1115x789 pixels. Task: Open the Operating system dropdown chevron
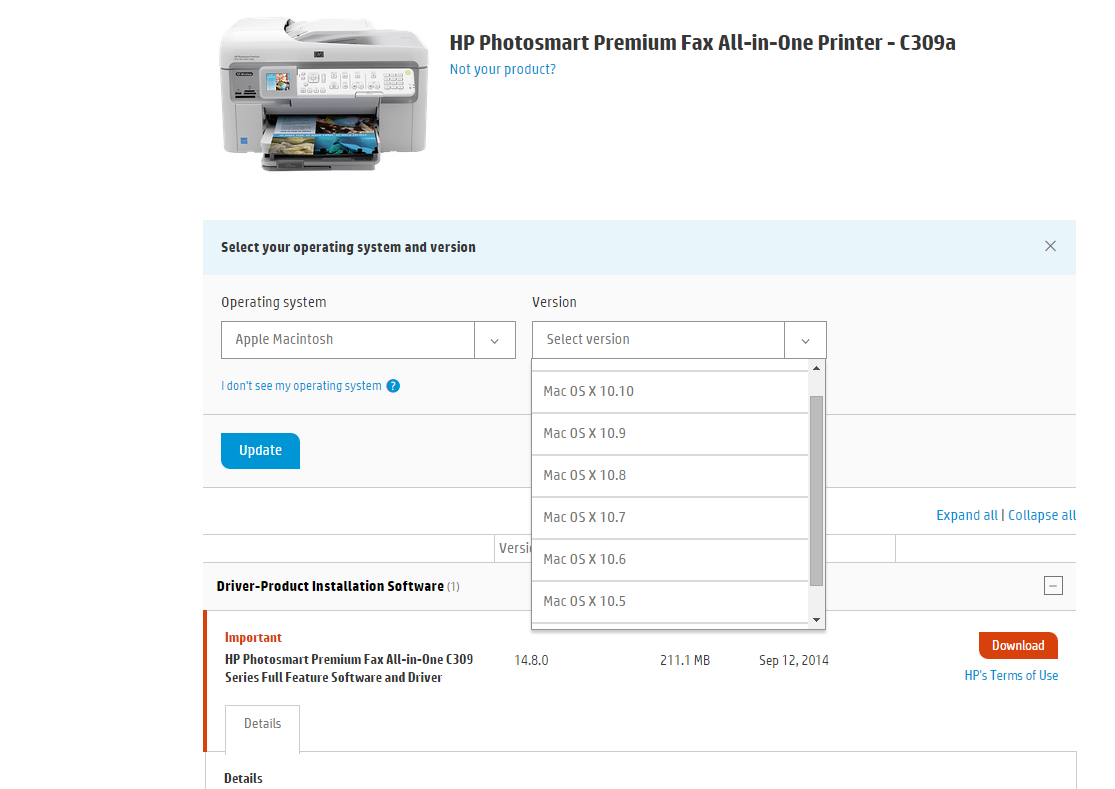tap(494, 340)
